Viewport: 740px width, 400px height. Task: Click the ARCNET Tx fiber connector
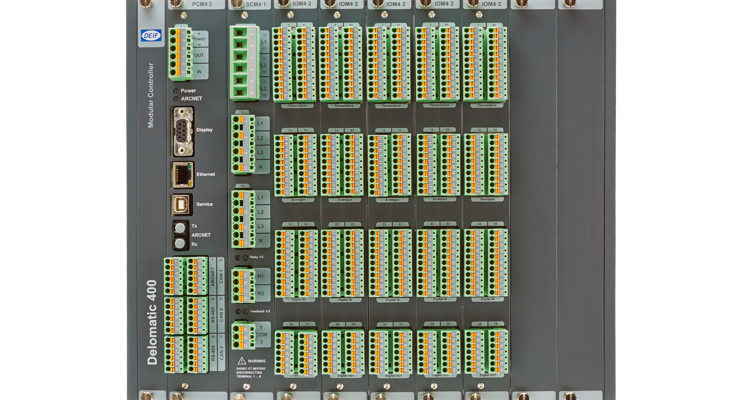(x=179, y=228)
